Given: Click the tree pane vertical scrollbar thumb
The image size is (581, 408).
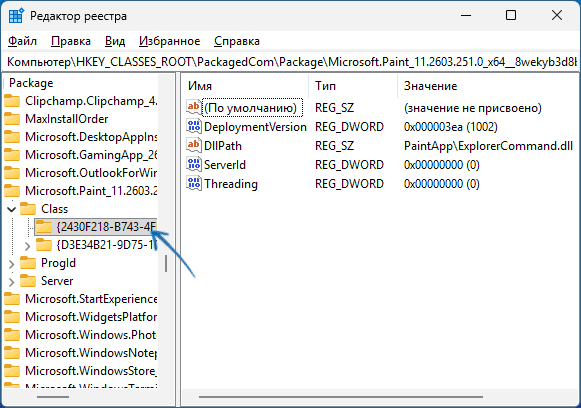Looking at the screenshot, I should coord(166,263).
